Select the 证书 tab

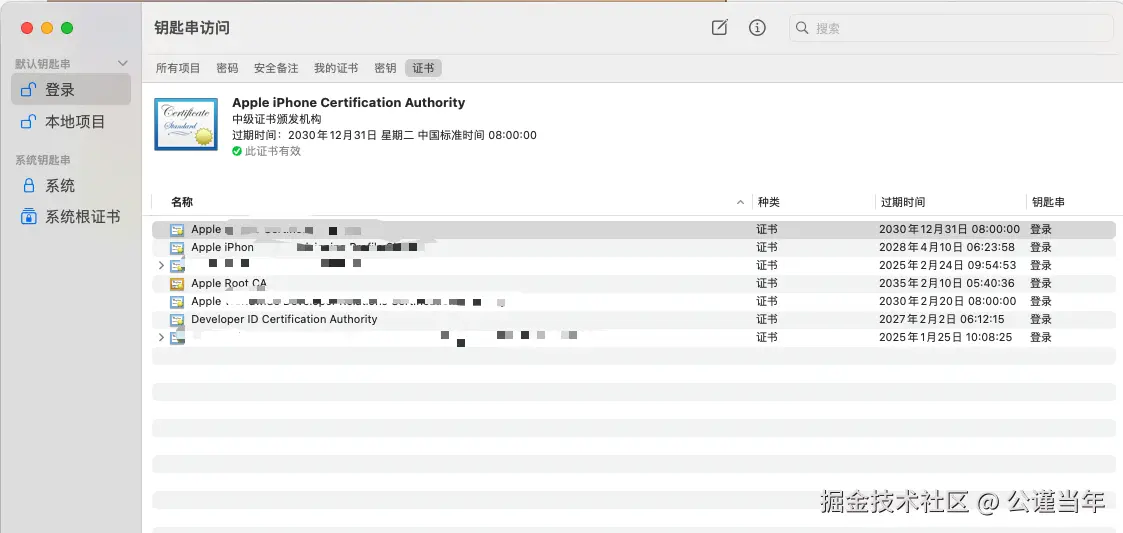423,68
